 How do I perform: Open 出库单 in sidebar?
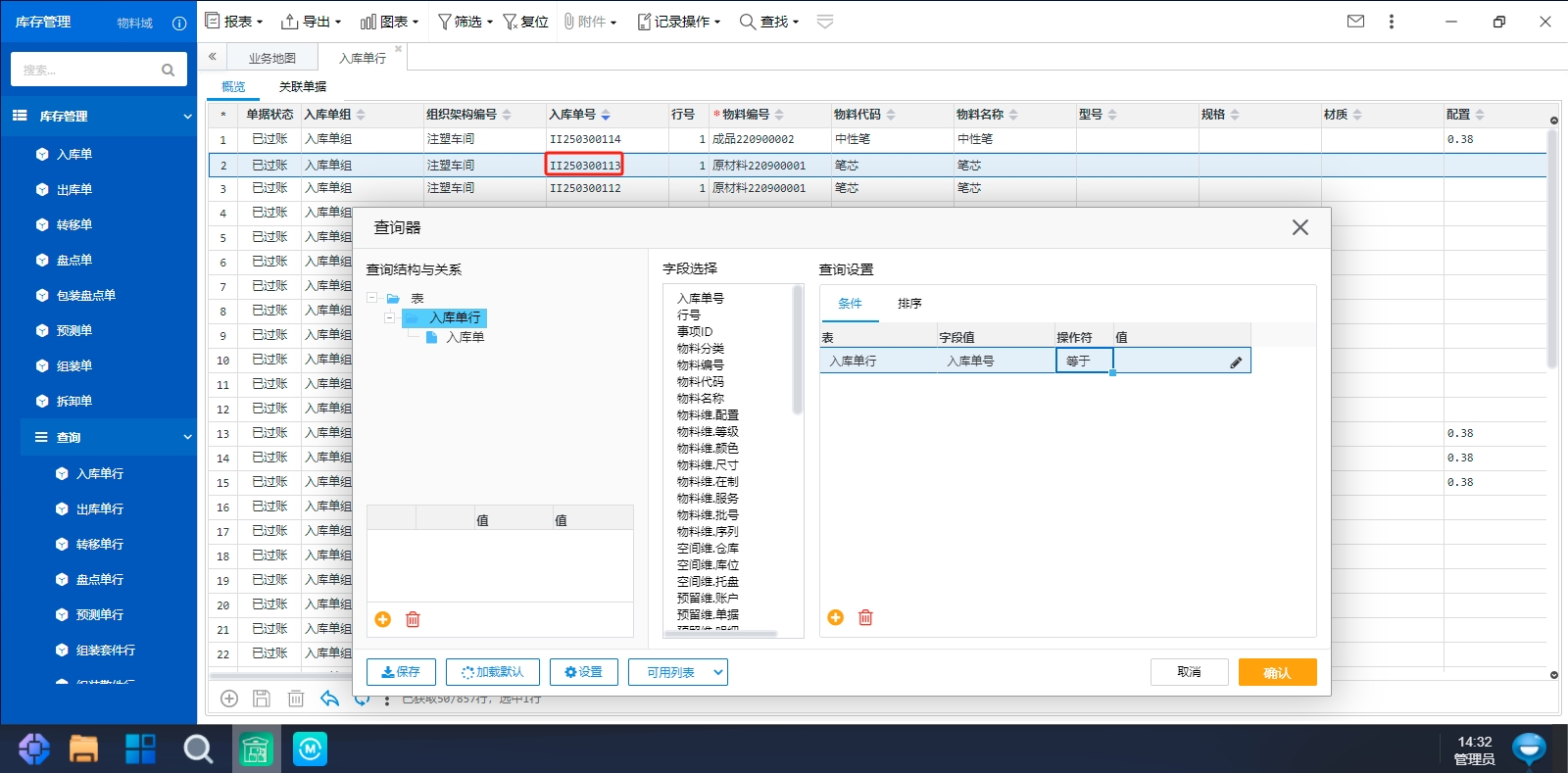(74, 189)
